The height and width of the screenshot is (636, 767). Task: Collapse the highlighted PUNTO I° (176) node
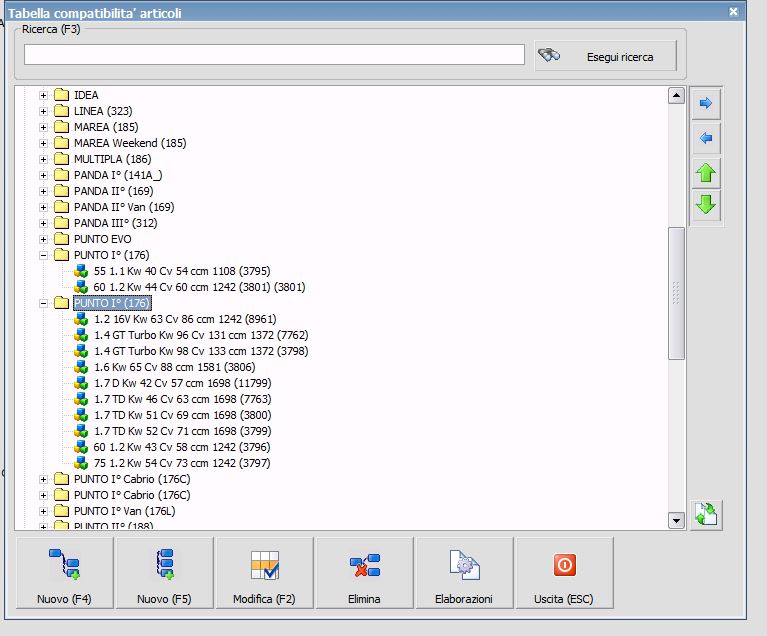44,303
